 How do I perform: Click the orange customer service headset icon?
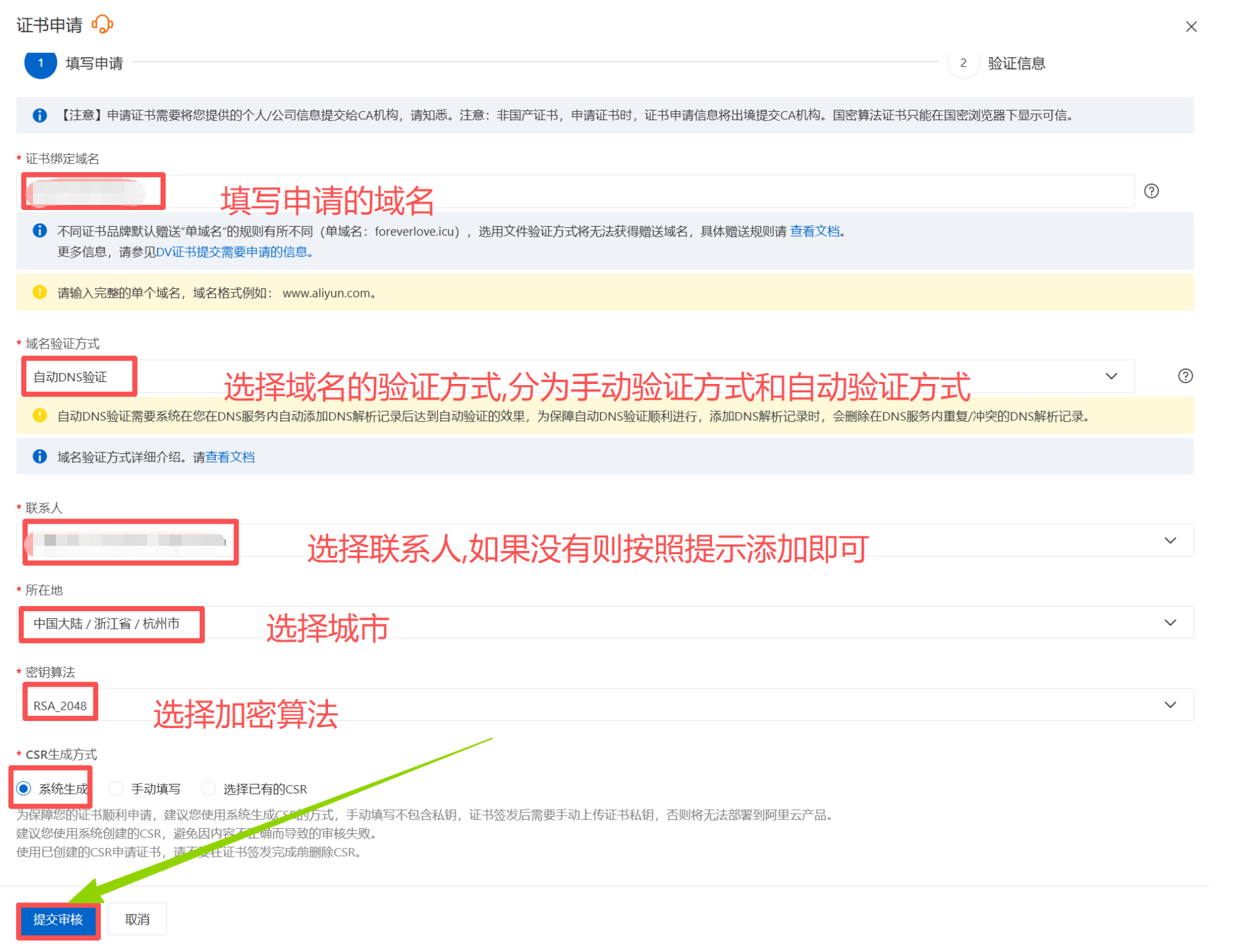(x=102, y=25)
